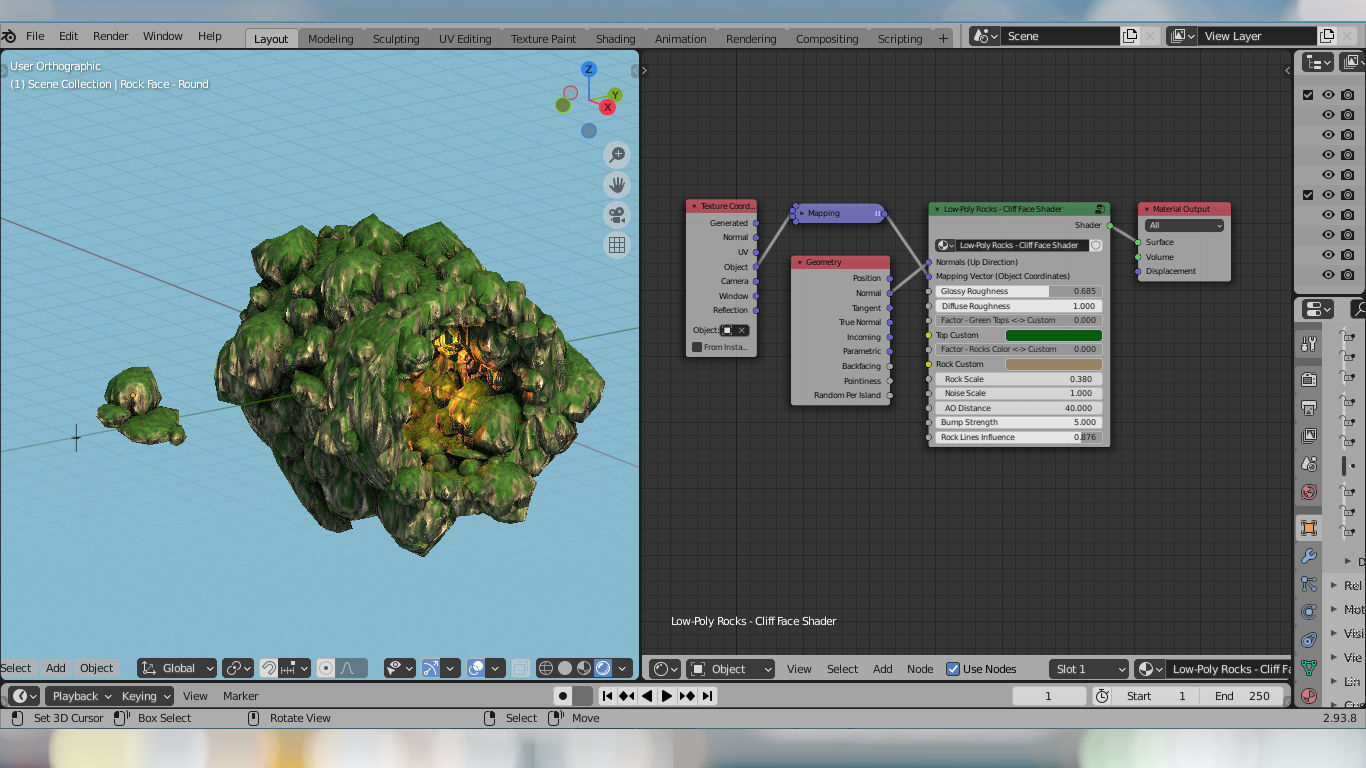Click the blue Z axis on navigation gizmo
The height and width of the screenshot is (768, 1366).
(589, 69)
